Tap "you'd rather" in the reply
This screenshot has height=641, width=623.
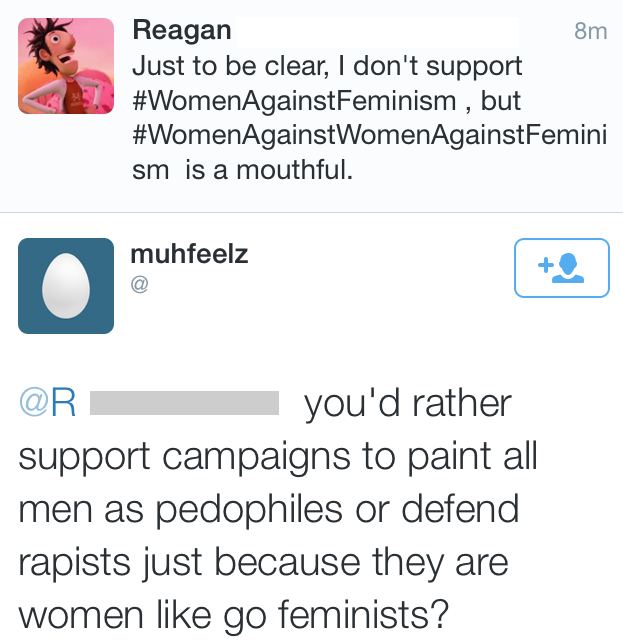(x=407, y=404)
